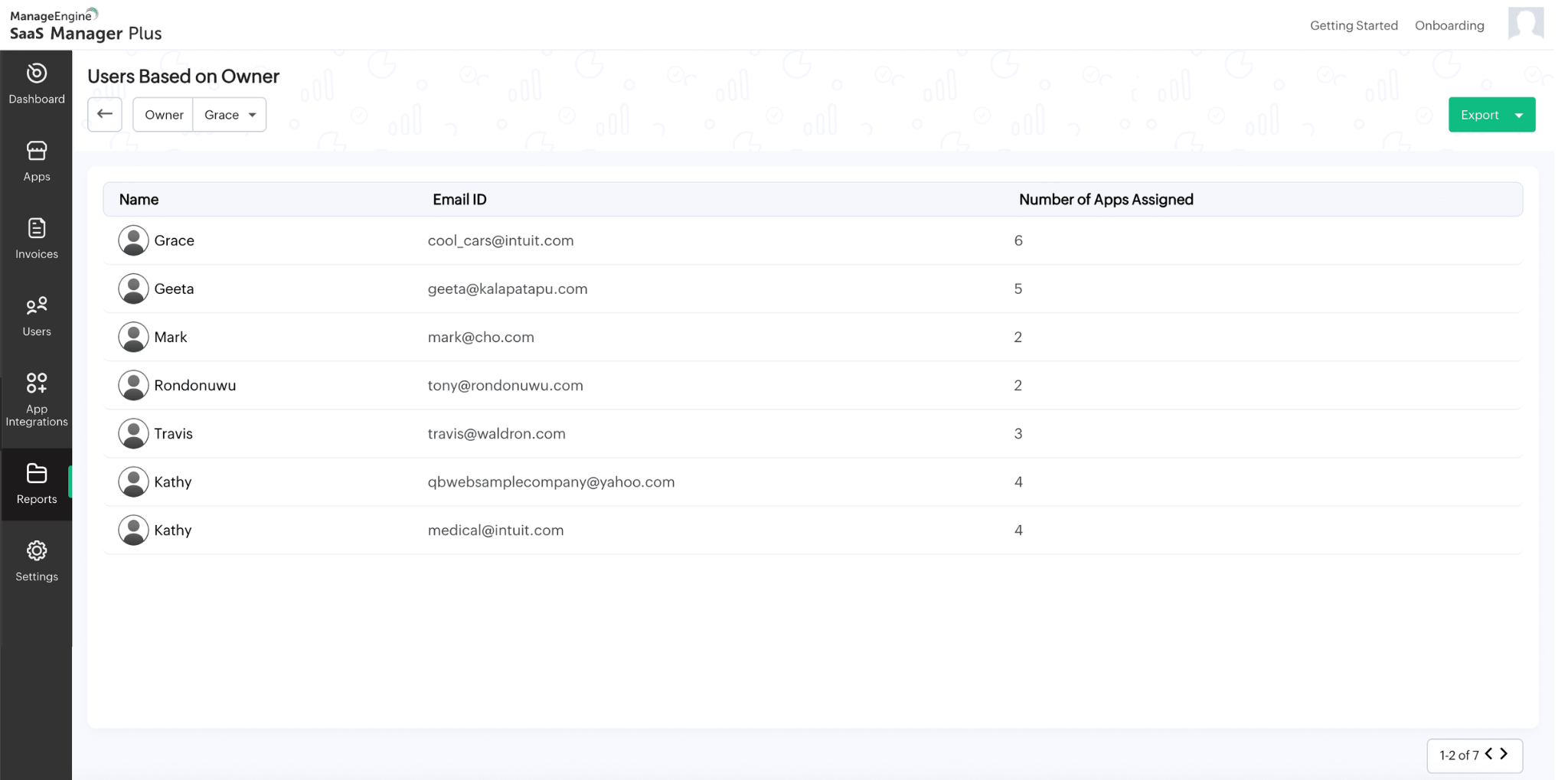Sort by Number of Apps Assigned column
The height and width of the screenshot is (780, 1568).
(1105, 199)
